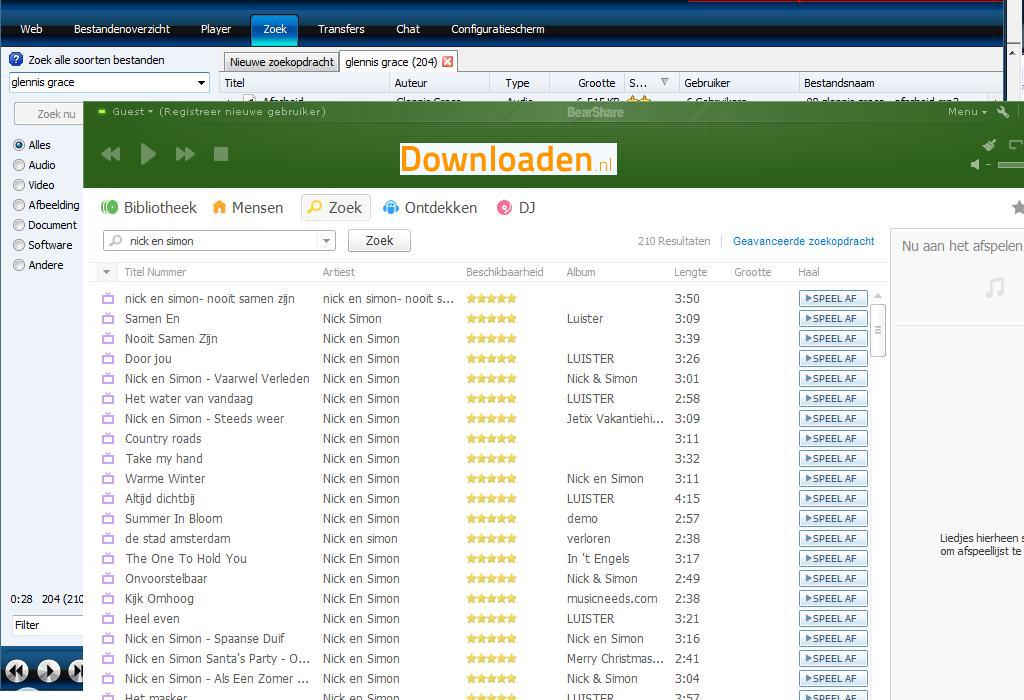The image size is (1024, 700).
Task: Open the 'Web' tab in the background window
Action: click(x=31, y=29)
